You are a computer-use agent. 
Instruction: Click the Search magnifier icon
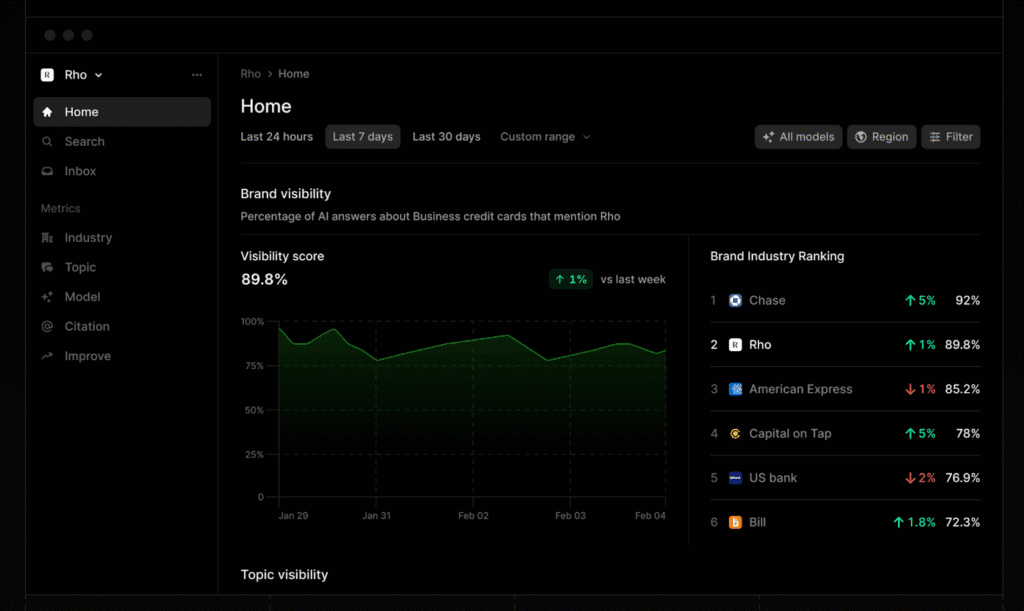point(47,142)
